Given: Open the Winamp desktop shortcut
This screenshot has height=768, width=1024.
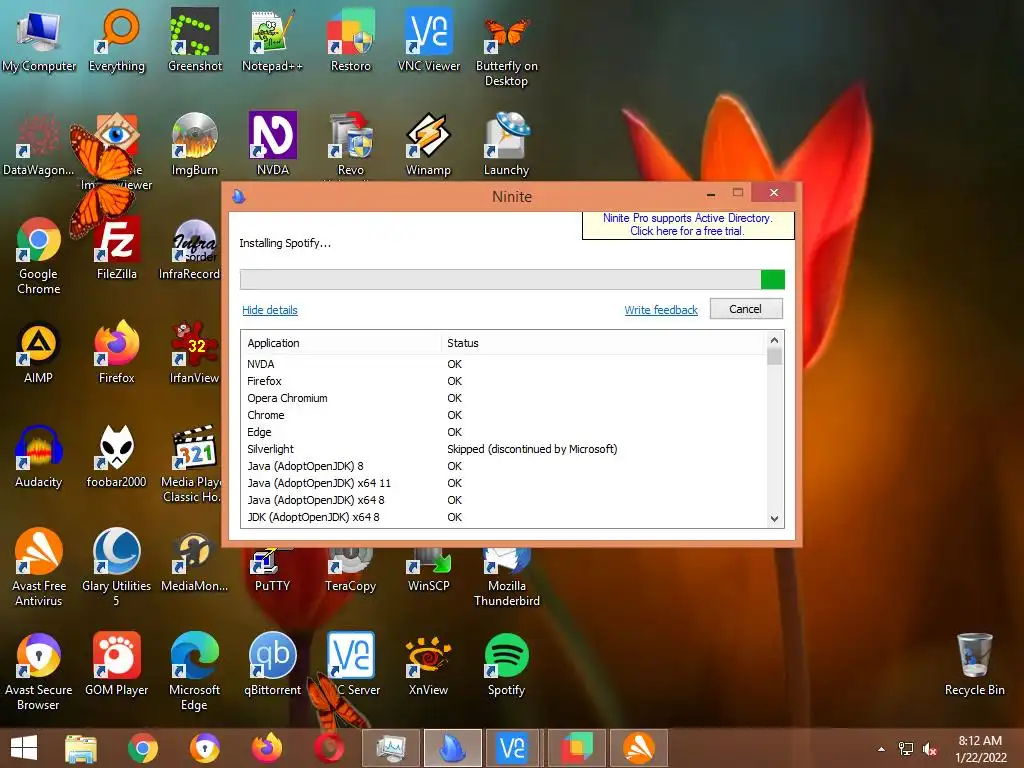Looking at the screenshot, I should coord(428,144).
